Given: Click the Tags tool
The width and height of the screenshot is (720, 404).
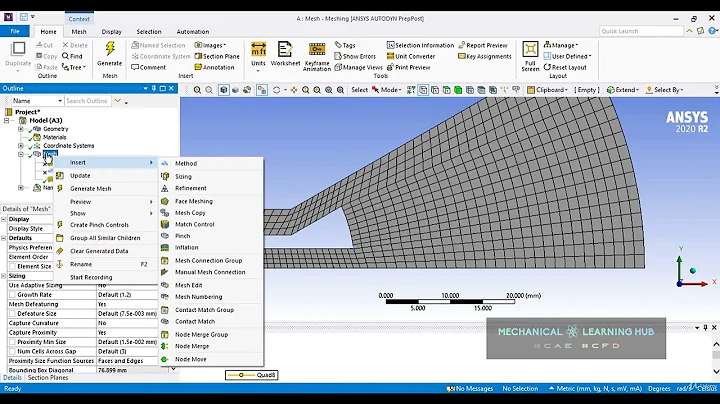Looking at the screenshot, I should [x=345, y=45].
